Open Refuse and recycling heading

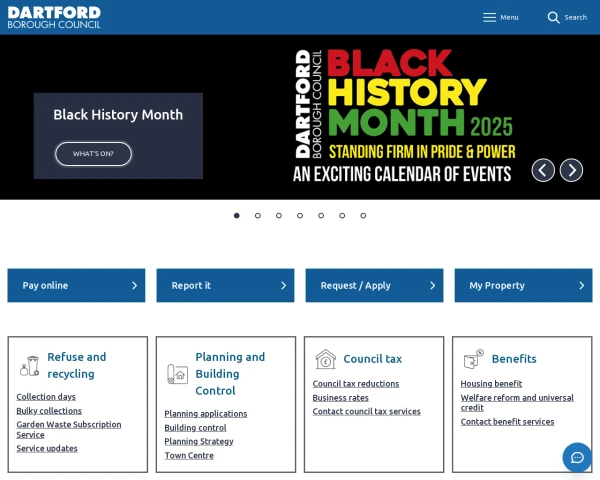(77, 365)
